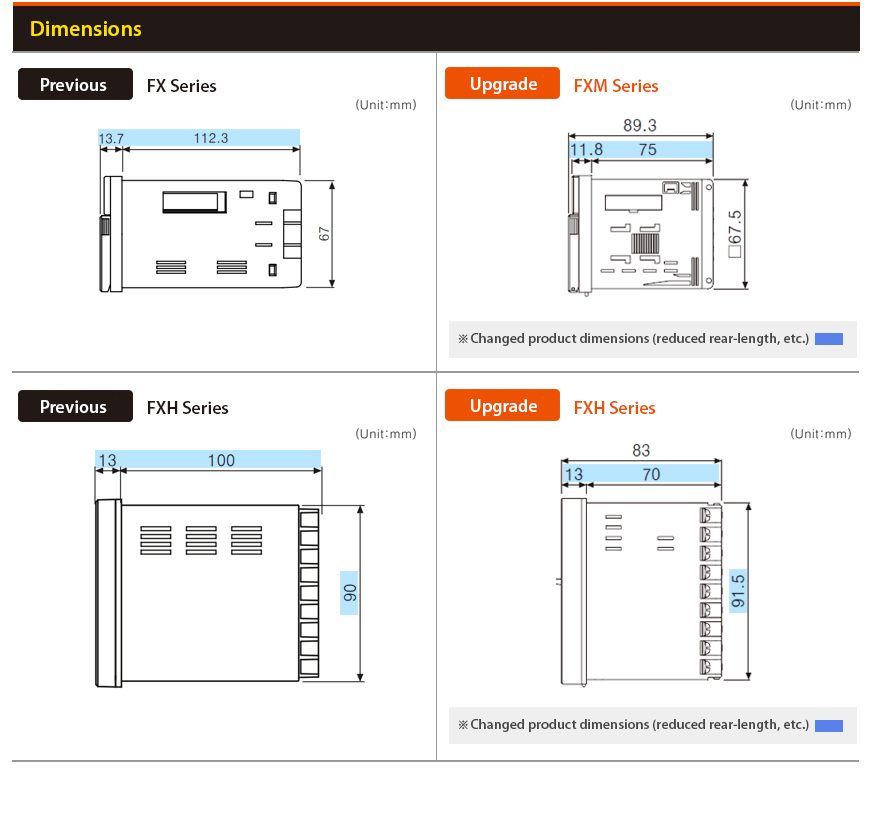Click the blue legend swatch in FXM note

(829, 339)
